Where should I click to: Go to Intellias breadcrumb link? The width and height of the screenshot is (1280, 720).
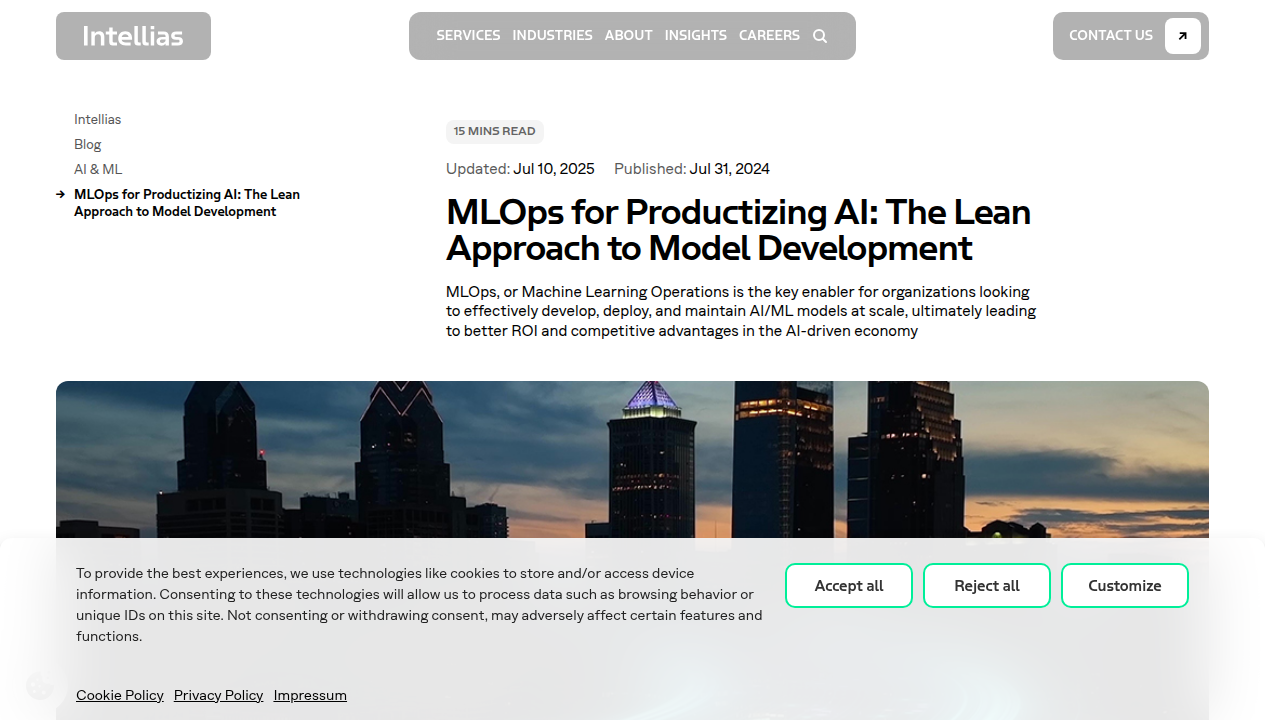coord(97,119)
